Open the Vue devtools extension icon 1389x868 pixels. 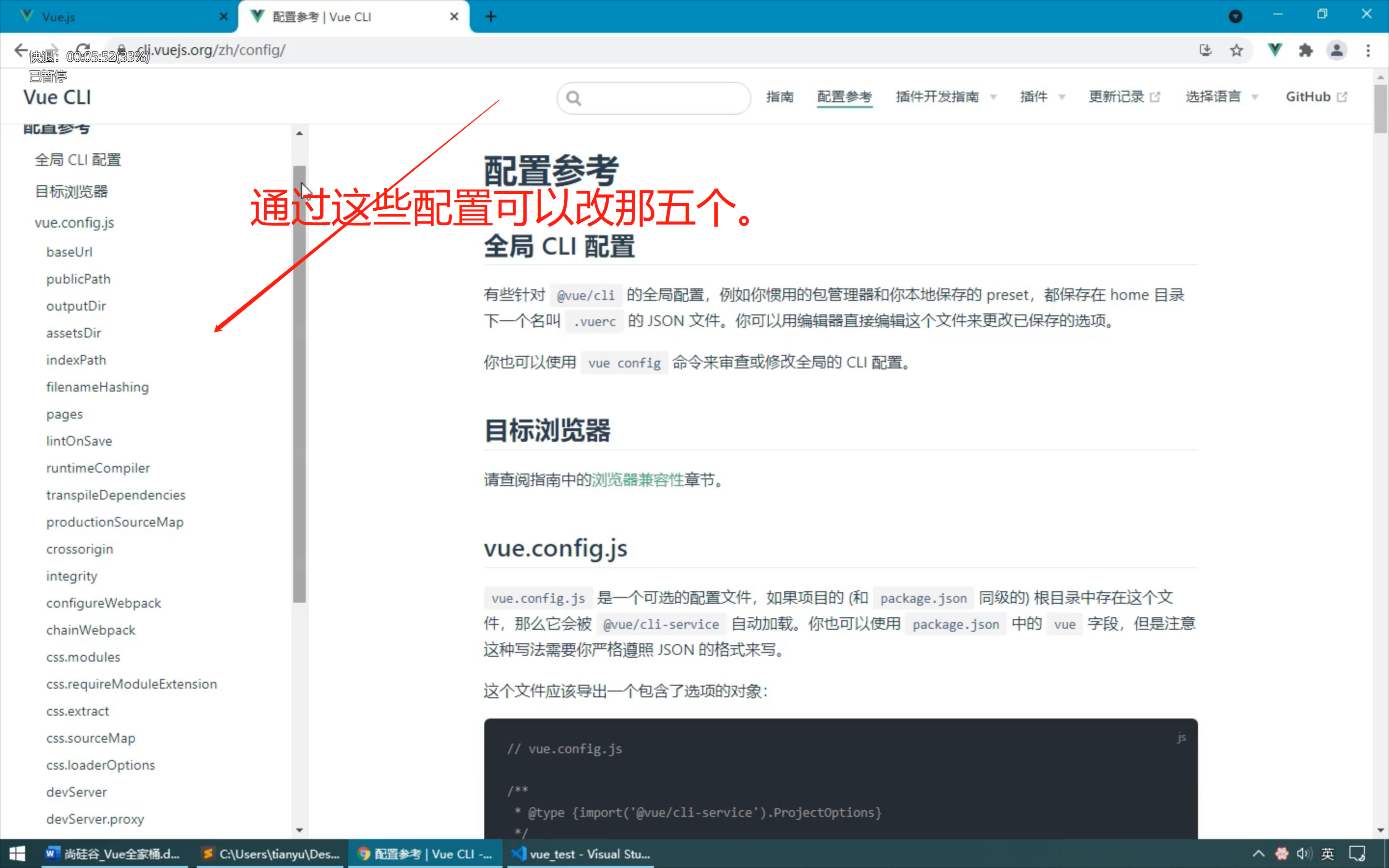pos(1275,51)
